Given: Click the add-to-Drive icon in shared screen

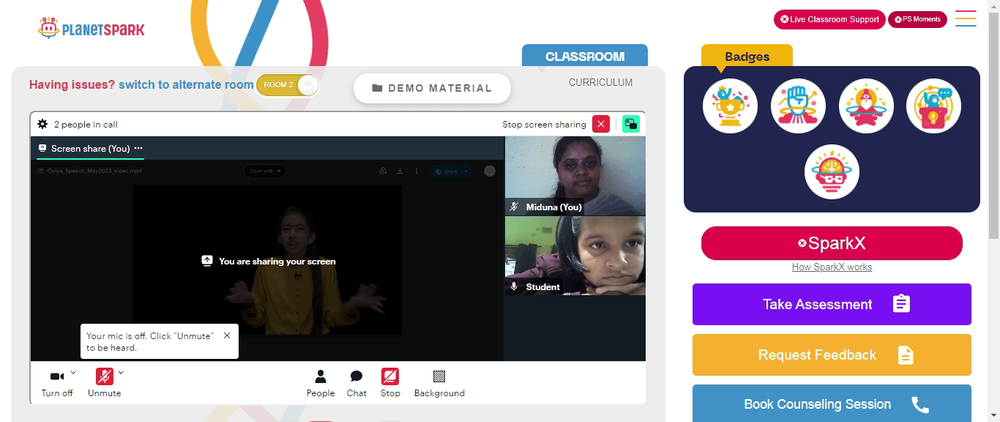Looking at the screenshot, I should pos(383,171).
